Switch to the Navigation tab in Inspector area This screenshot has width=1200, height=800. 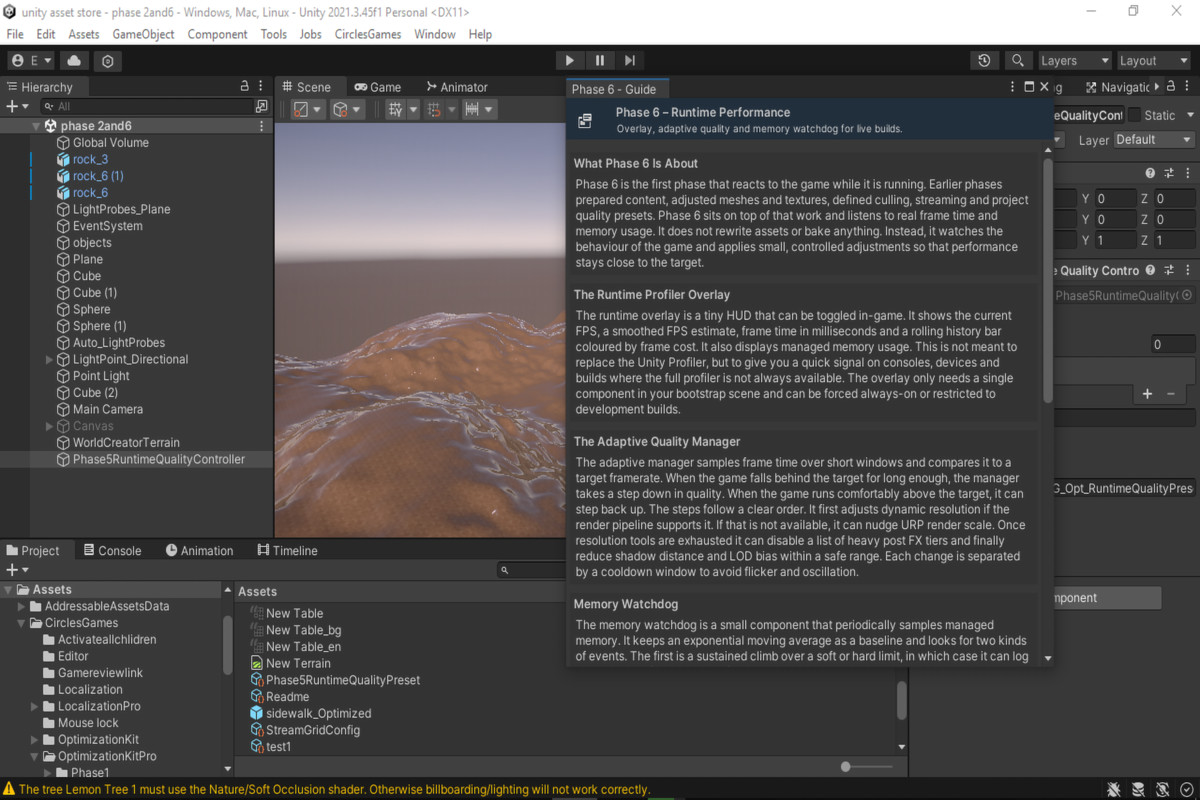pyautogui.click(x=1117, y=87)
